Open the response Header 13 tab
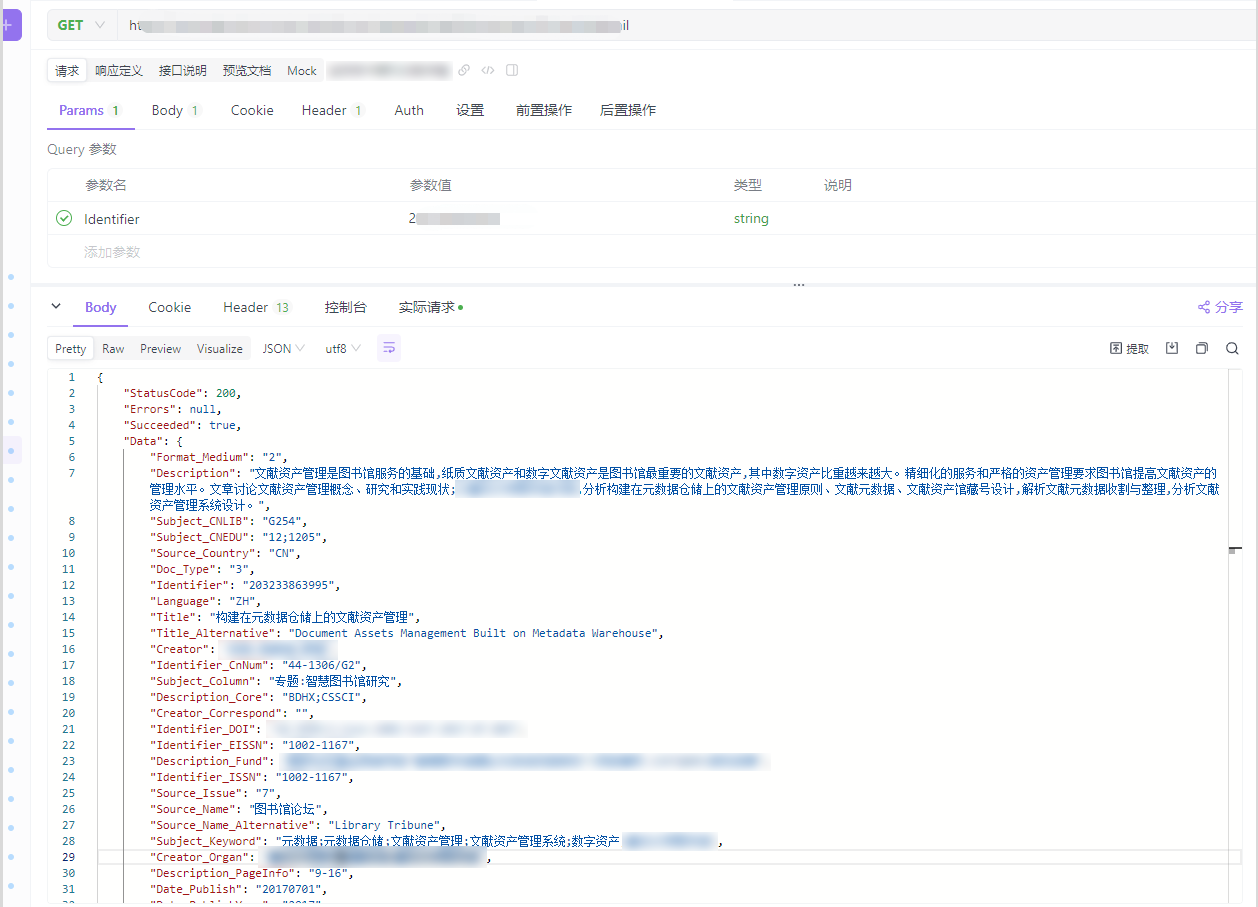Screen dimensions: 1258x907 (x=256, y=307)
